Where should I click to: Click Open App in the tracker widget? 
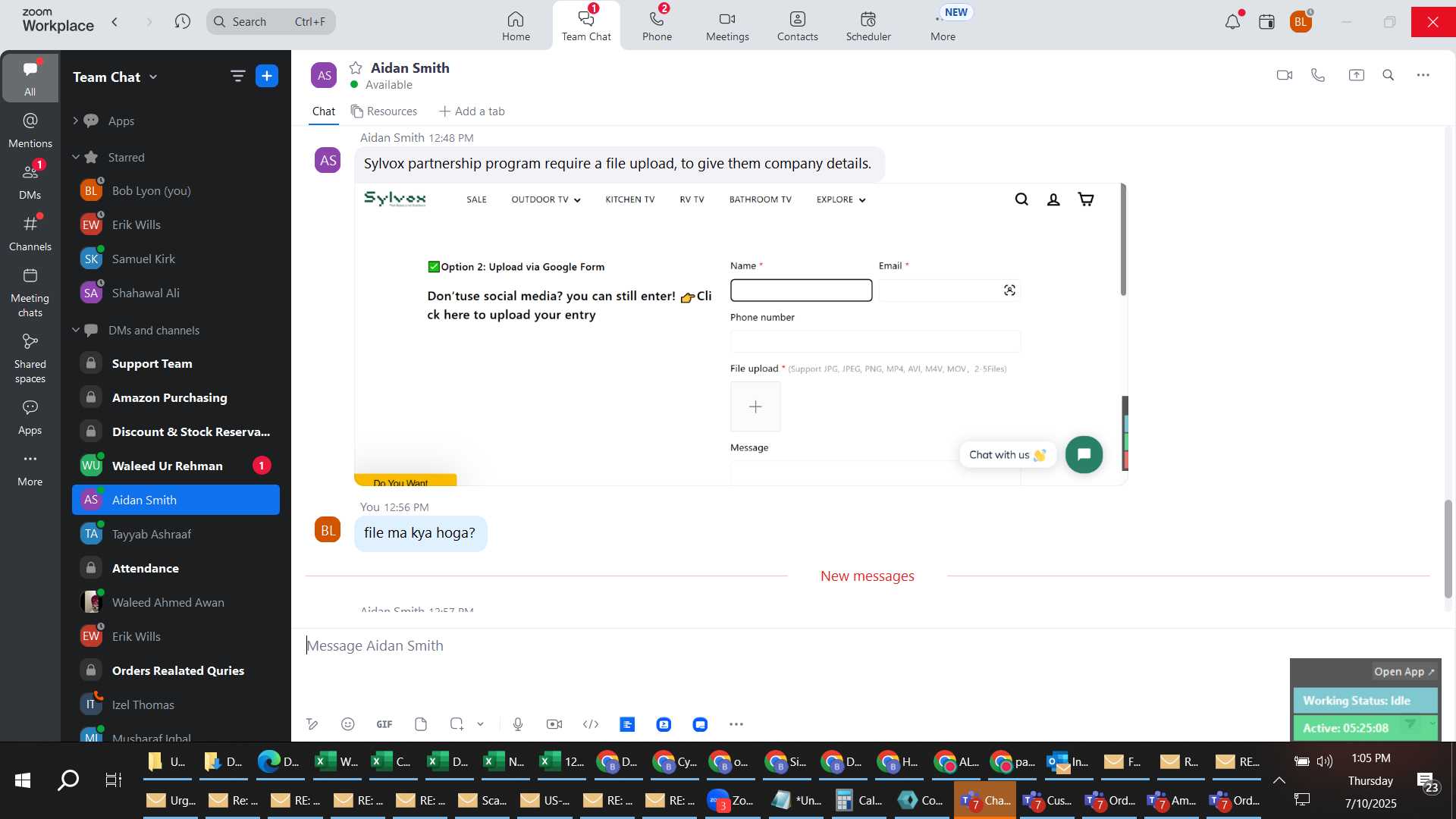point(1404,672)
